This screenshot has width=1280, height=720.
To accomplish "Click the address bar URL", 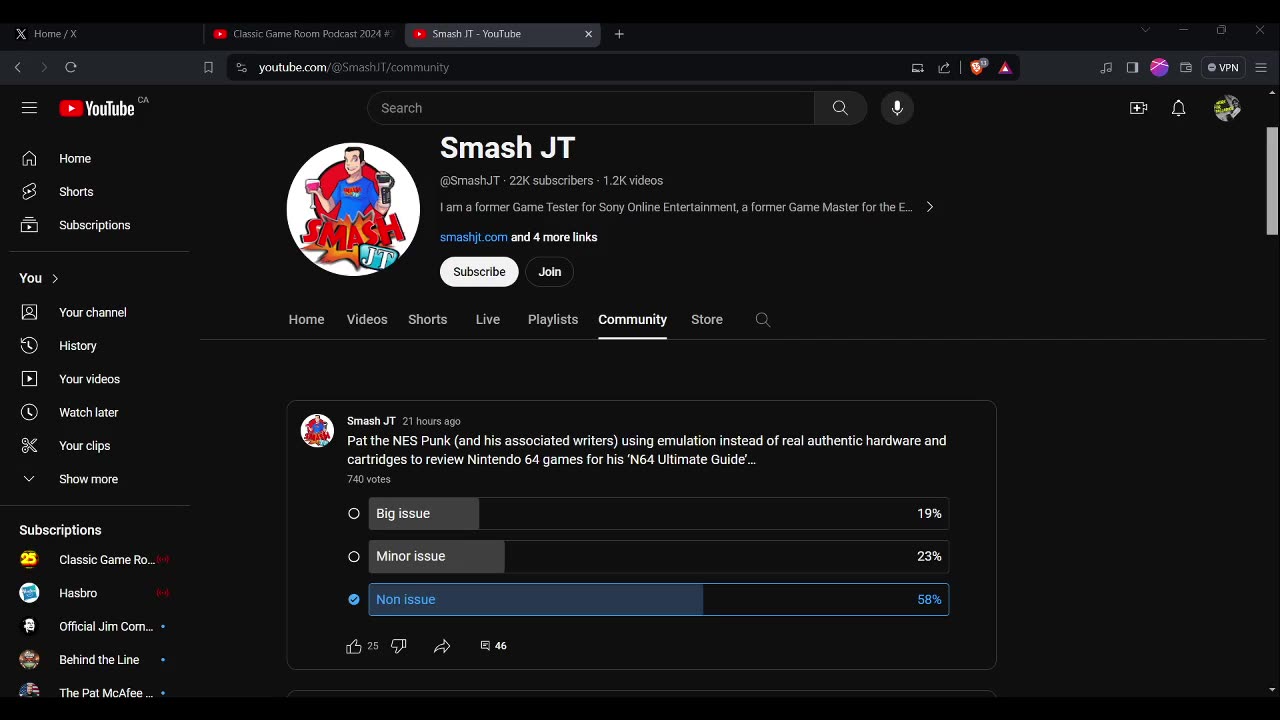I will 354,68.
